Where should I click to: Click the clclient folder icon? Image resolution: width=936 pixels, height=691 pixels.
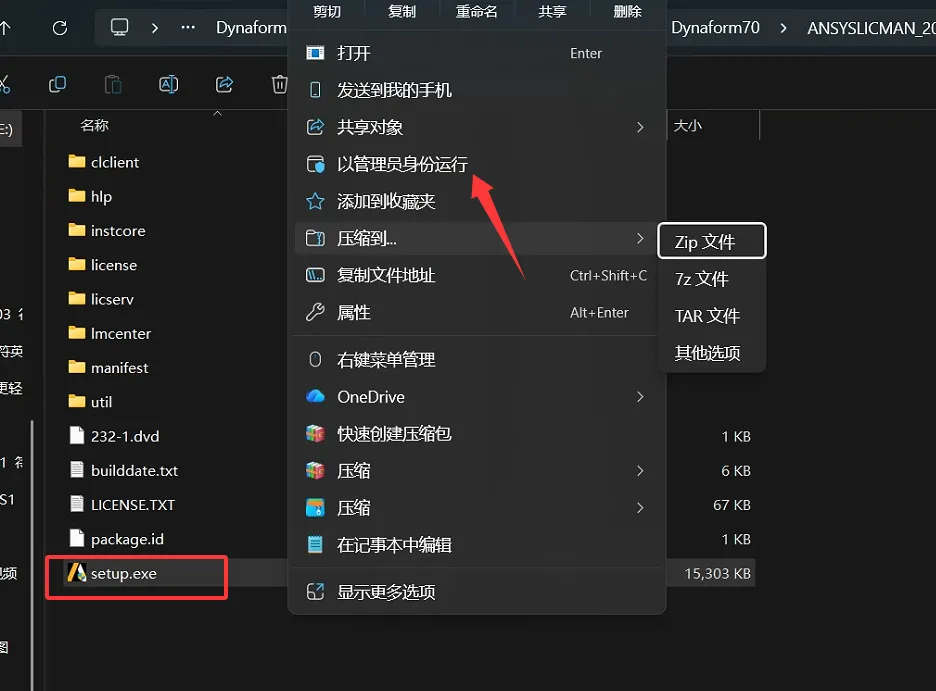point(76,161)
